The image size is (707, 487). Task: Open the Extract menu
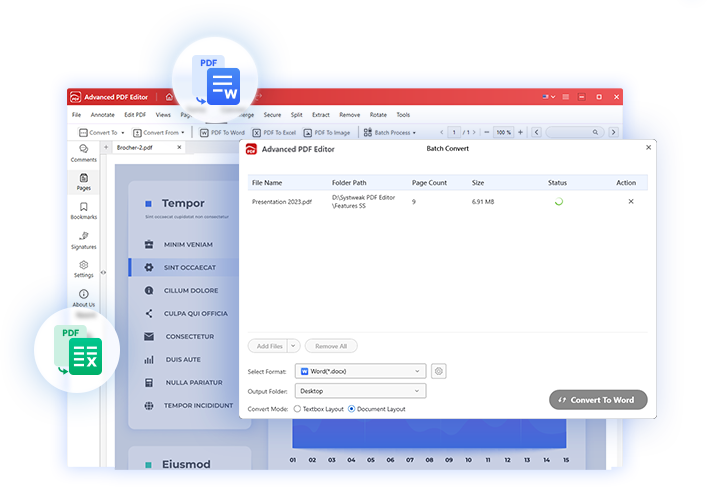(321, 115)
